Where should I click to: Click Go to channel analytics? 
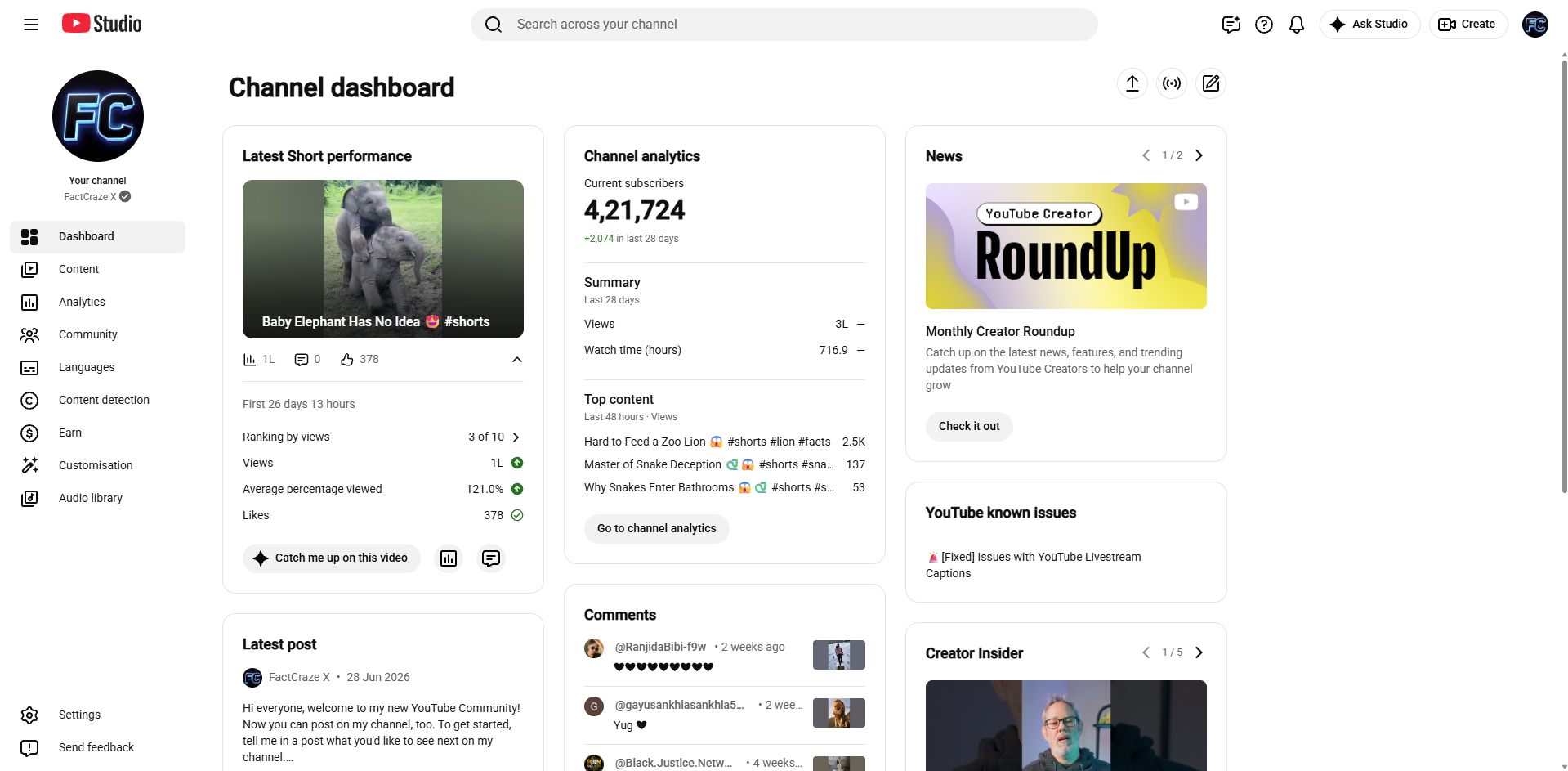click(657, 529)
